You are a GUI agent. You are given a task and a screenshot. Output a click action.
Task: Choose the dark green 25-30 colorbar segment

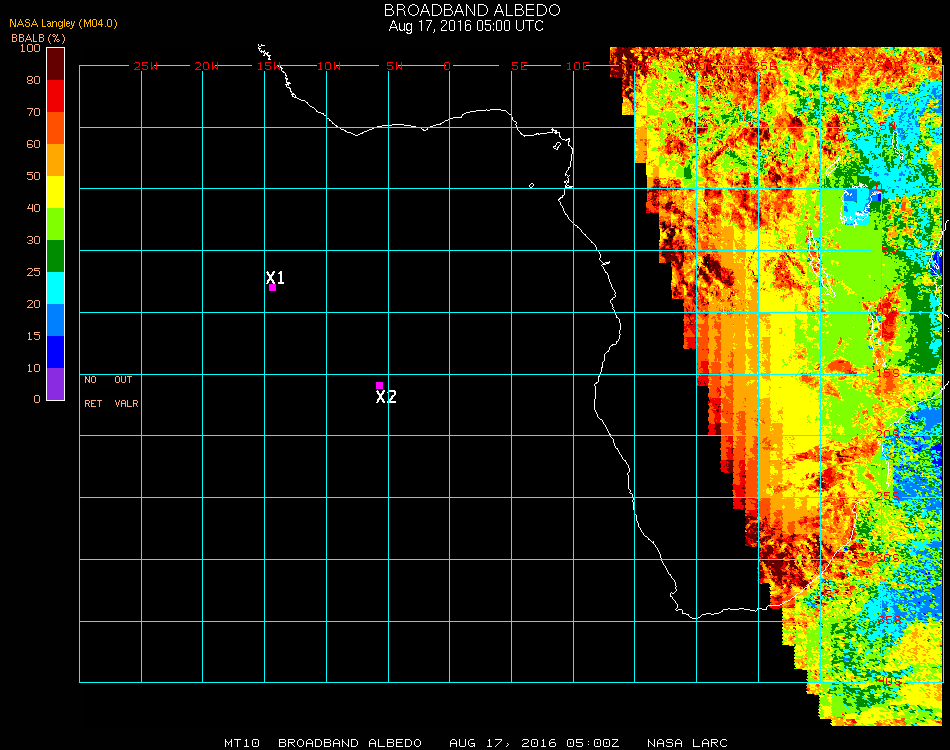tap(56, 255)
